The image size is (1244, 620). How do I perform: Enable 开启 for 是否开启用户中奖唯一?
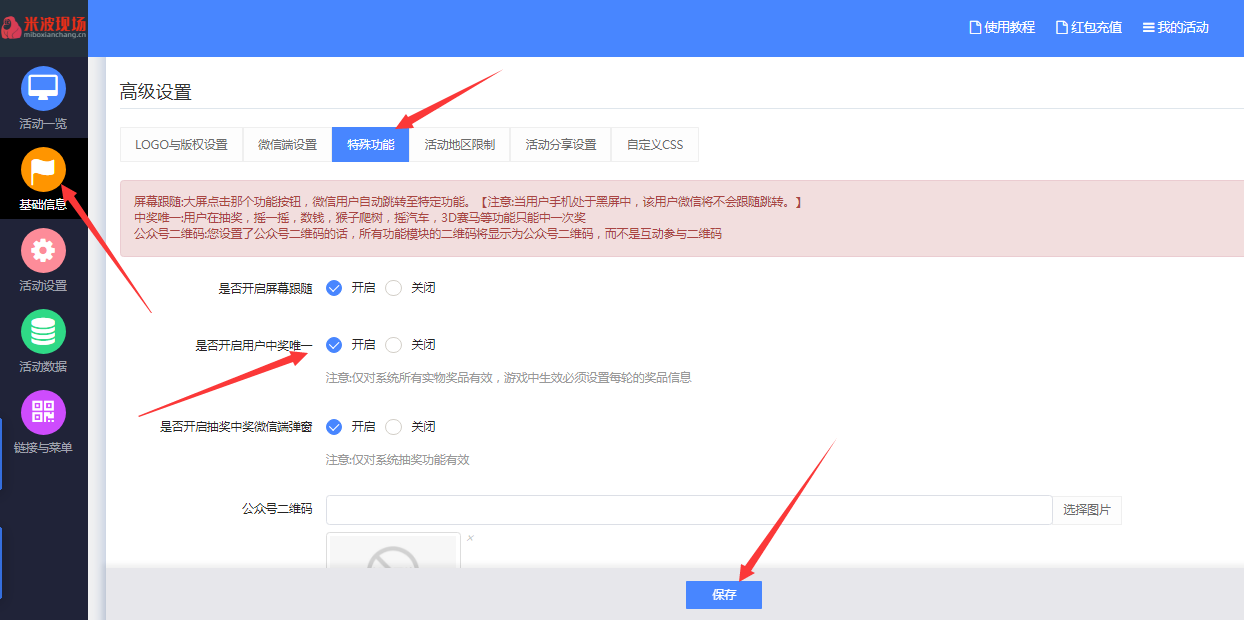click(x=334, y=345)
